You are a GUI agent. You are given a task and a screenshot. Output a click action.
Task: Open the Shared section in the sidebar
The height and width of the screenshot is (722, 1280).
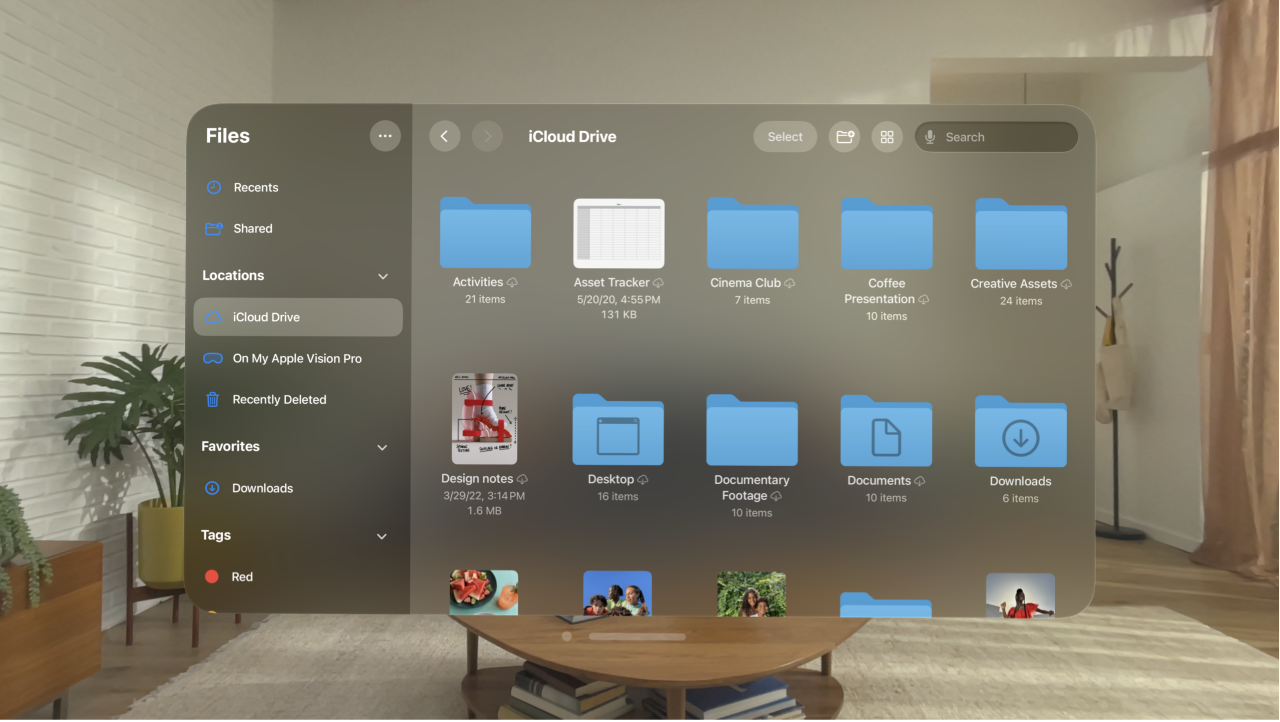coord(252,228)
